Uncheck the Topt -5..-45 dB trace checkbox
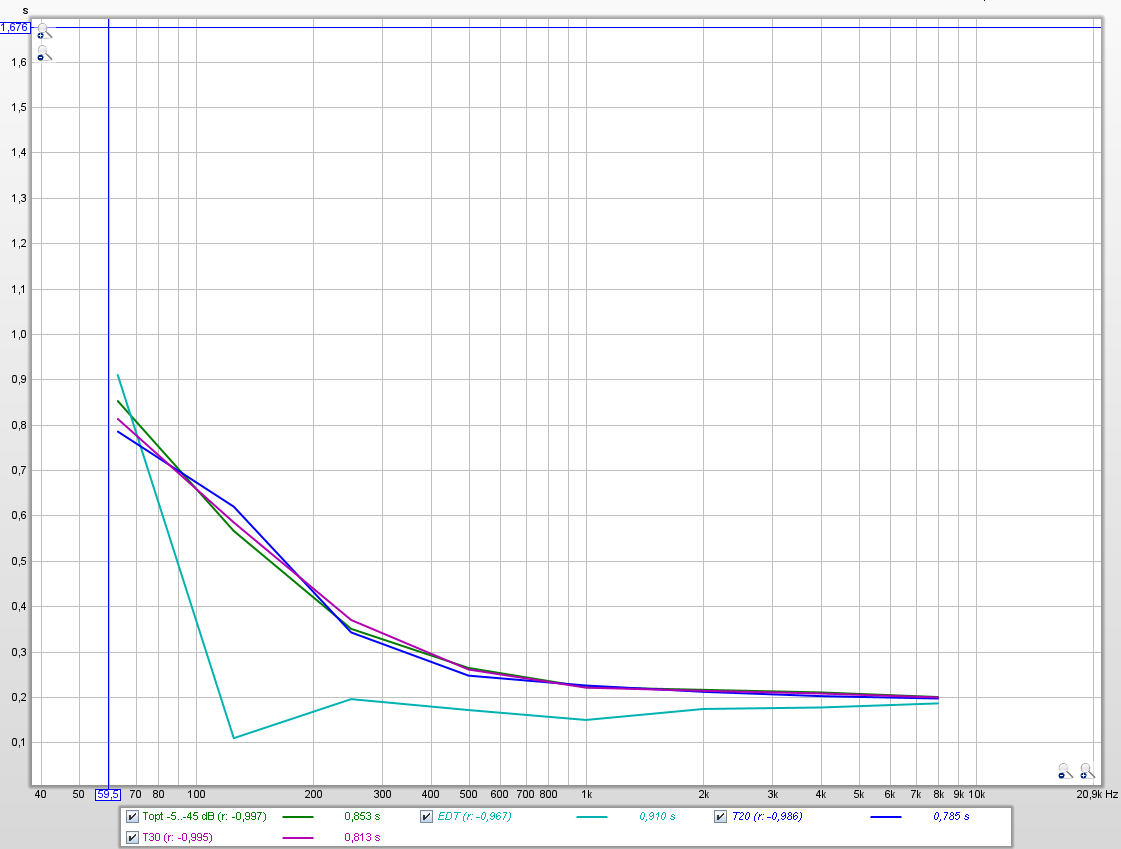Viewport: 1121px width, 849px height. tap(132, 817)
